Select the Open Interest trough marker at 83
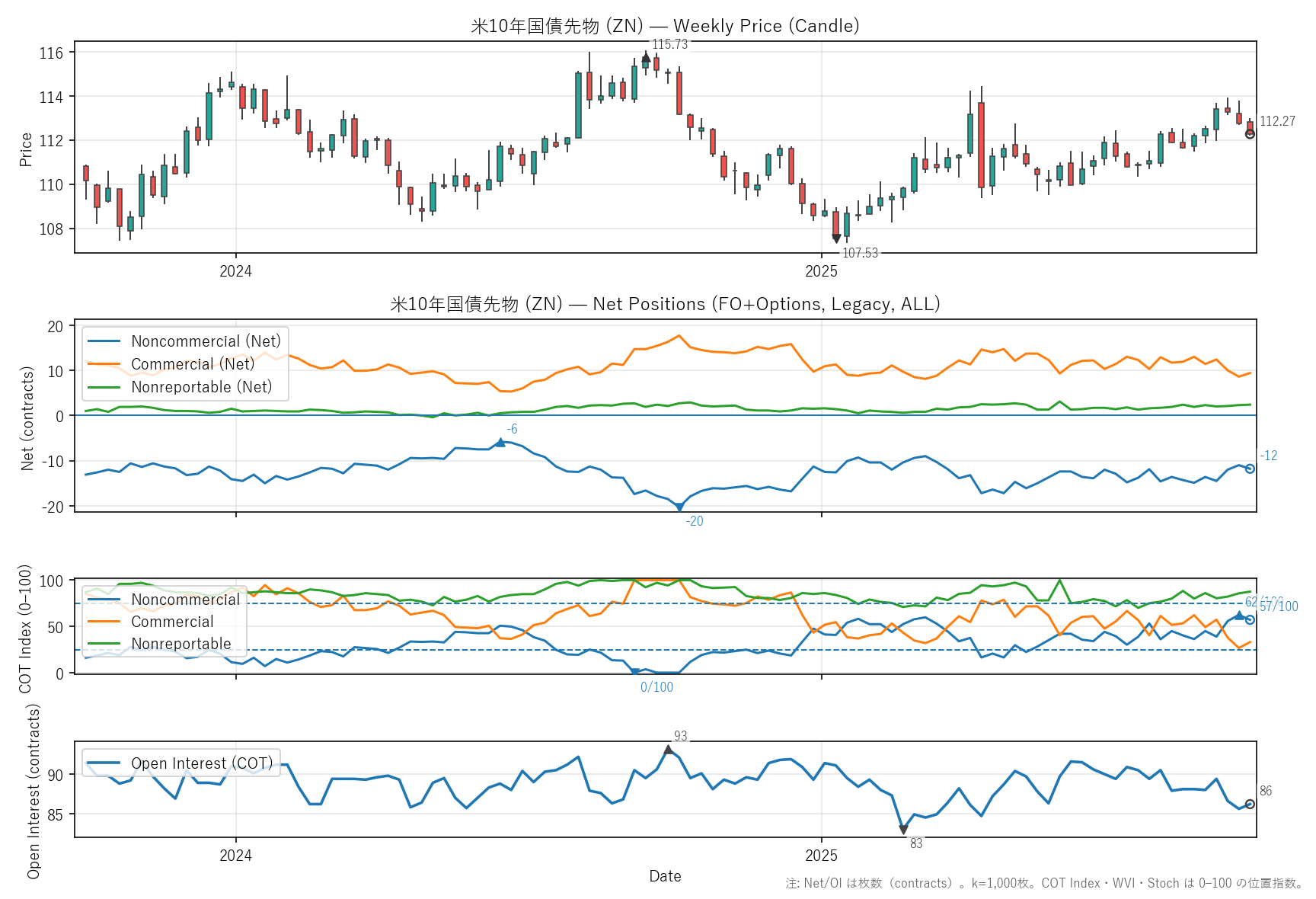This screenshot has width=1316, height=899. tap(903, 830)
